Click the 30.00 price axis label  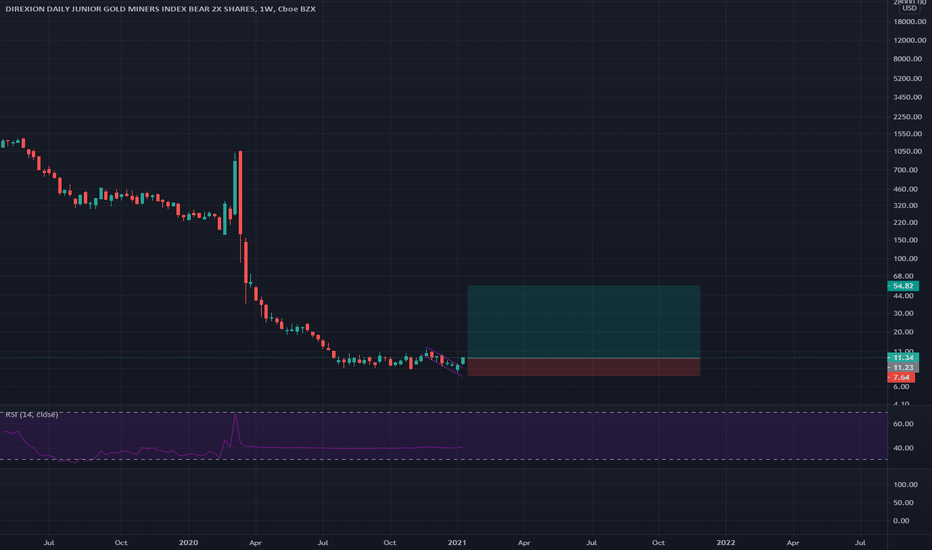903,313
